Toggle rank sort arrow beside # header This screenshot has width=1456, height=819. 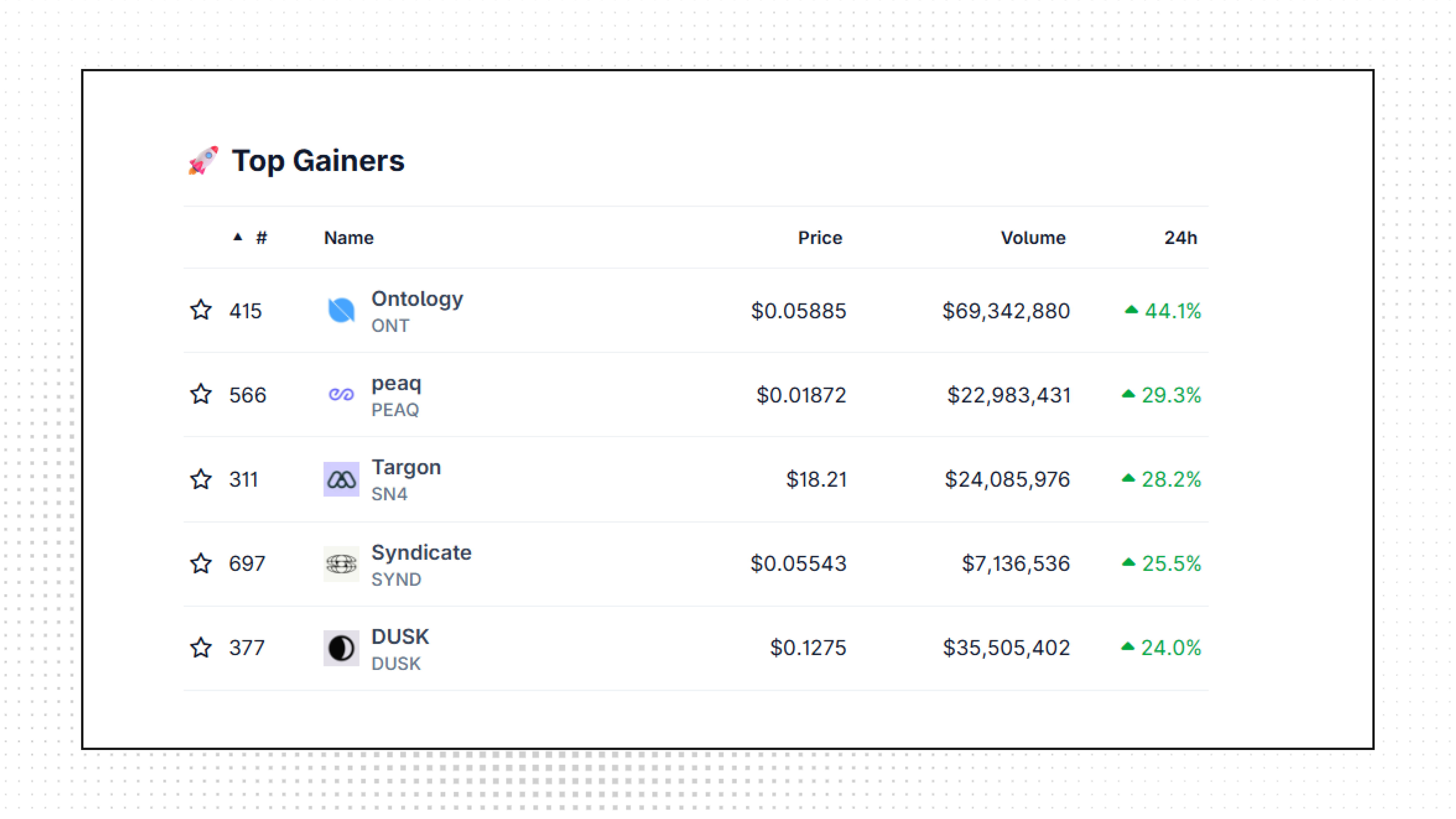[x=237, y=237]
